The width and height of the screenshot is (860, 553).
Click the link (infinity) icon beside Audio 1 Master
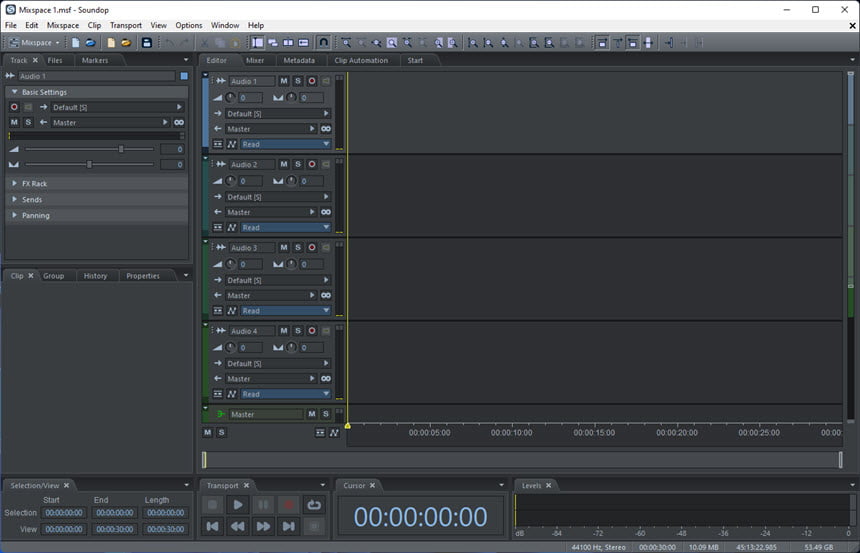[326, 129]
